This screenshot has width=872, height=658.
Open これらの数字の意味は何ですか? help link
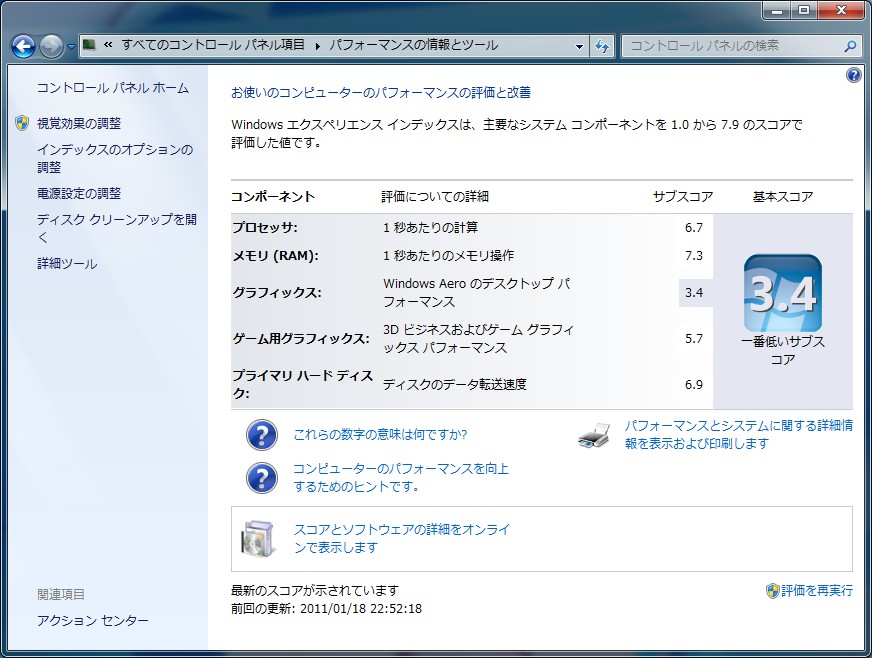point(380,434)
